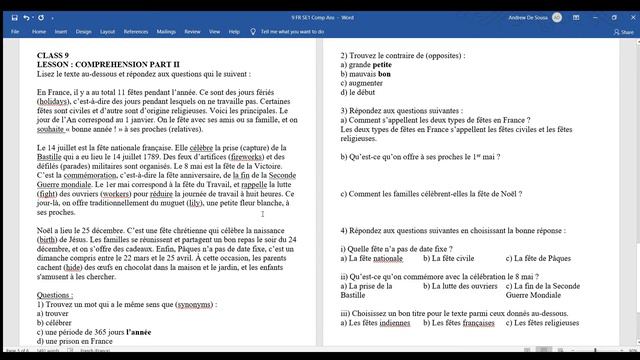This screenshot has height=360, width=640.
Task: Click option 'c) Les fêtes religieuses'
Action: [x=542, y=323]
